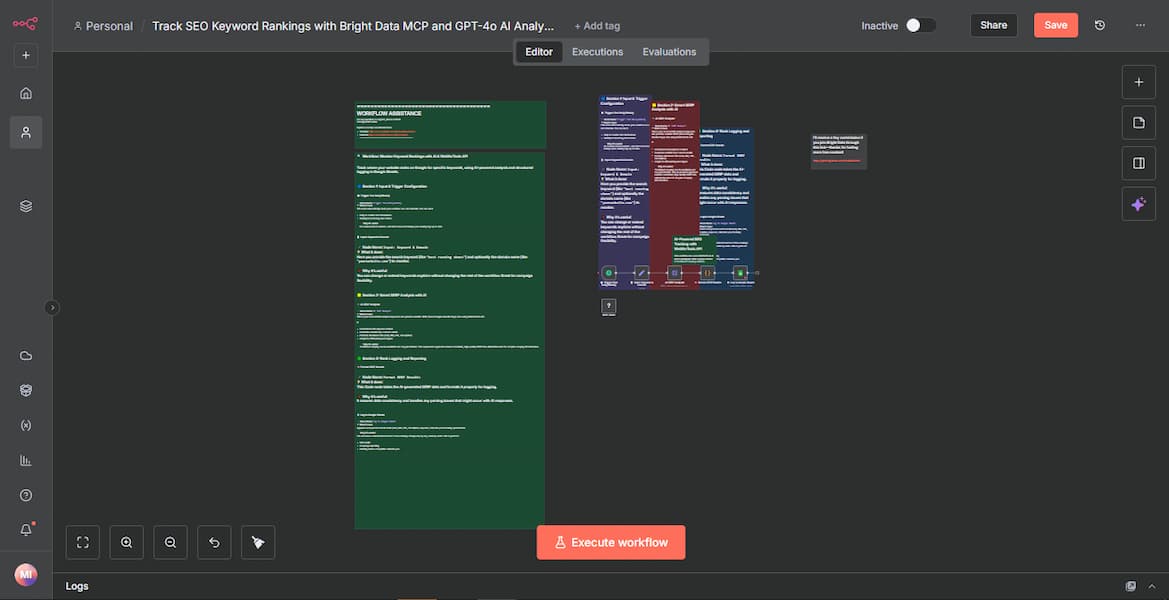Click Add tag next to workflow title
Viewport: 1169px width, 600px height.
(597, 26)
